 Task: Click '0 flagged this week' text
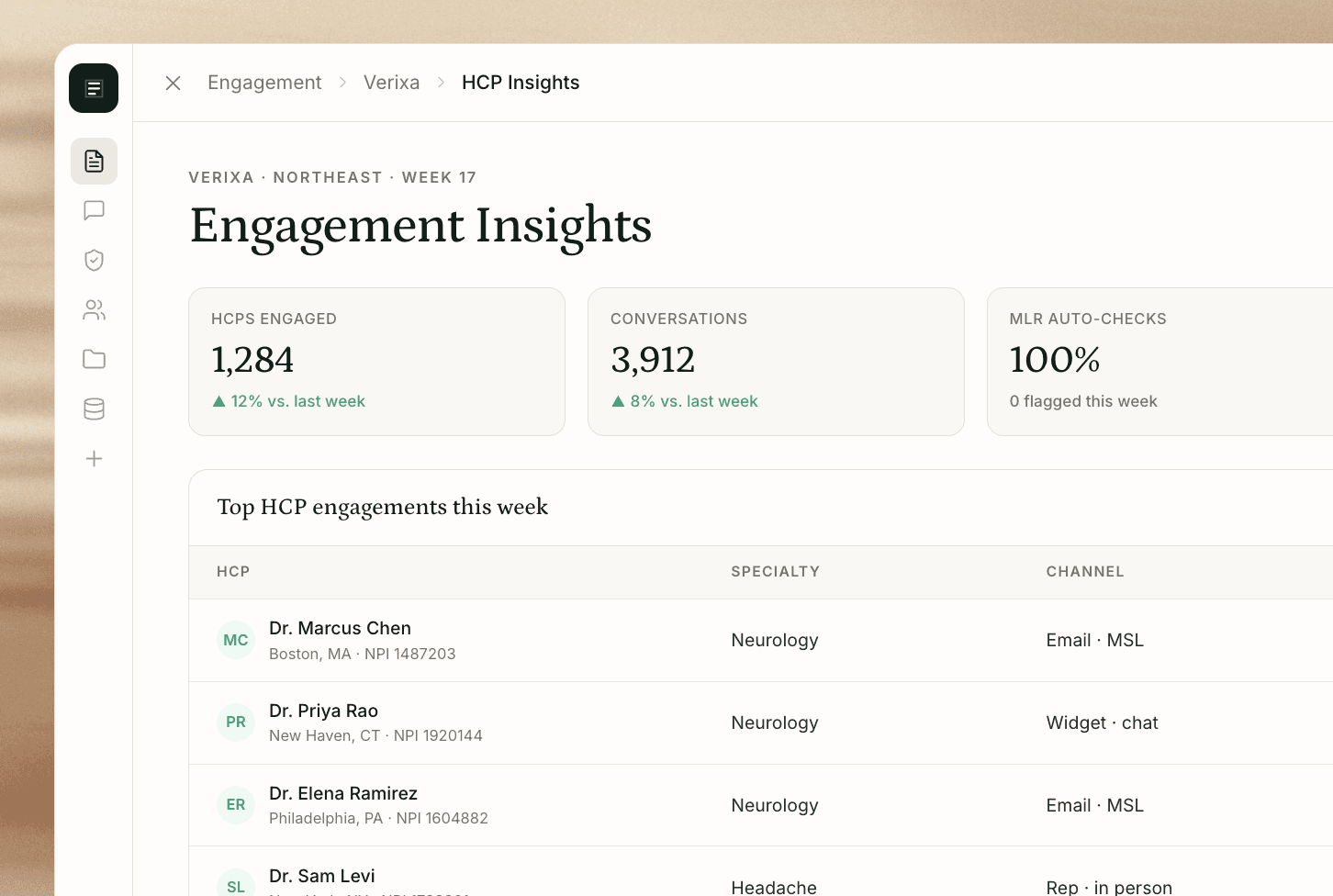tap(1083, 401)
